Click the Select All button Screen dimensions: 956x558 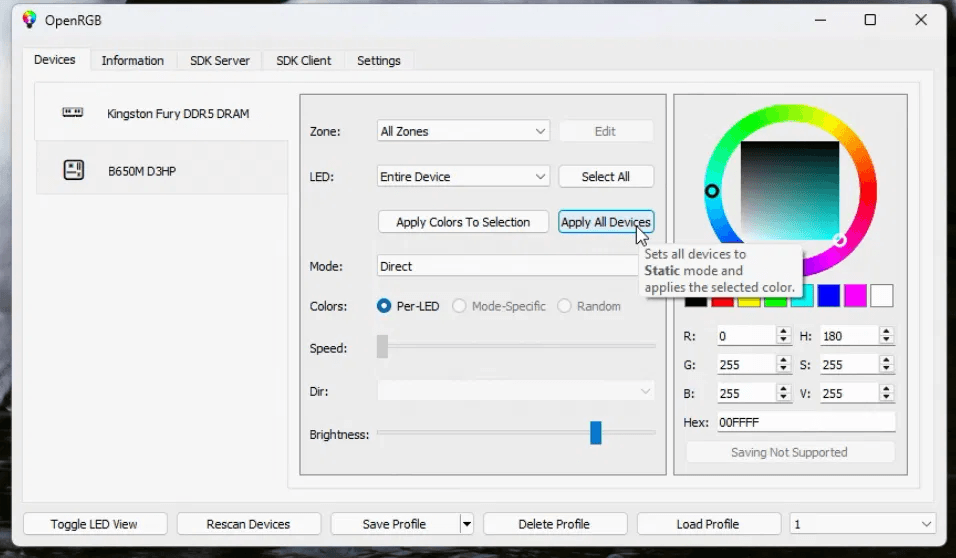coord(605,176)
